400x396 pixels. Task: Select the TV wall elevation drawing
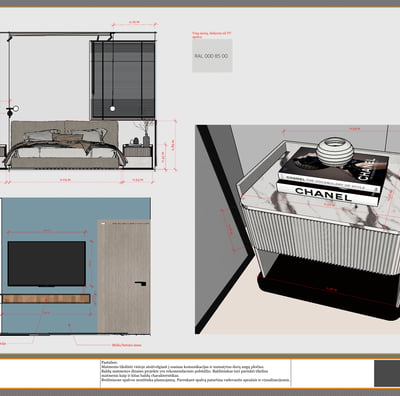click(75, 266)
